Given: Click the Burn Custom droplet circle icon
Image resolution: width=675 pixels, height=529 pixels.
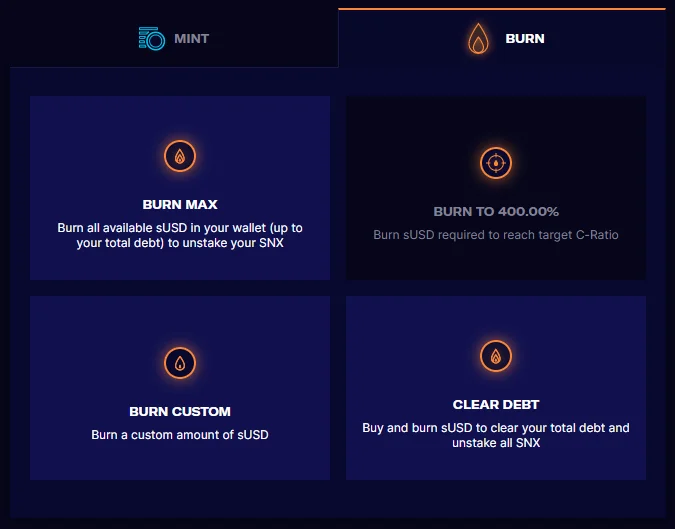Looking at the screenshot, I should click(180, 363).
